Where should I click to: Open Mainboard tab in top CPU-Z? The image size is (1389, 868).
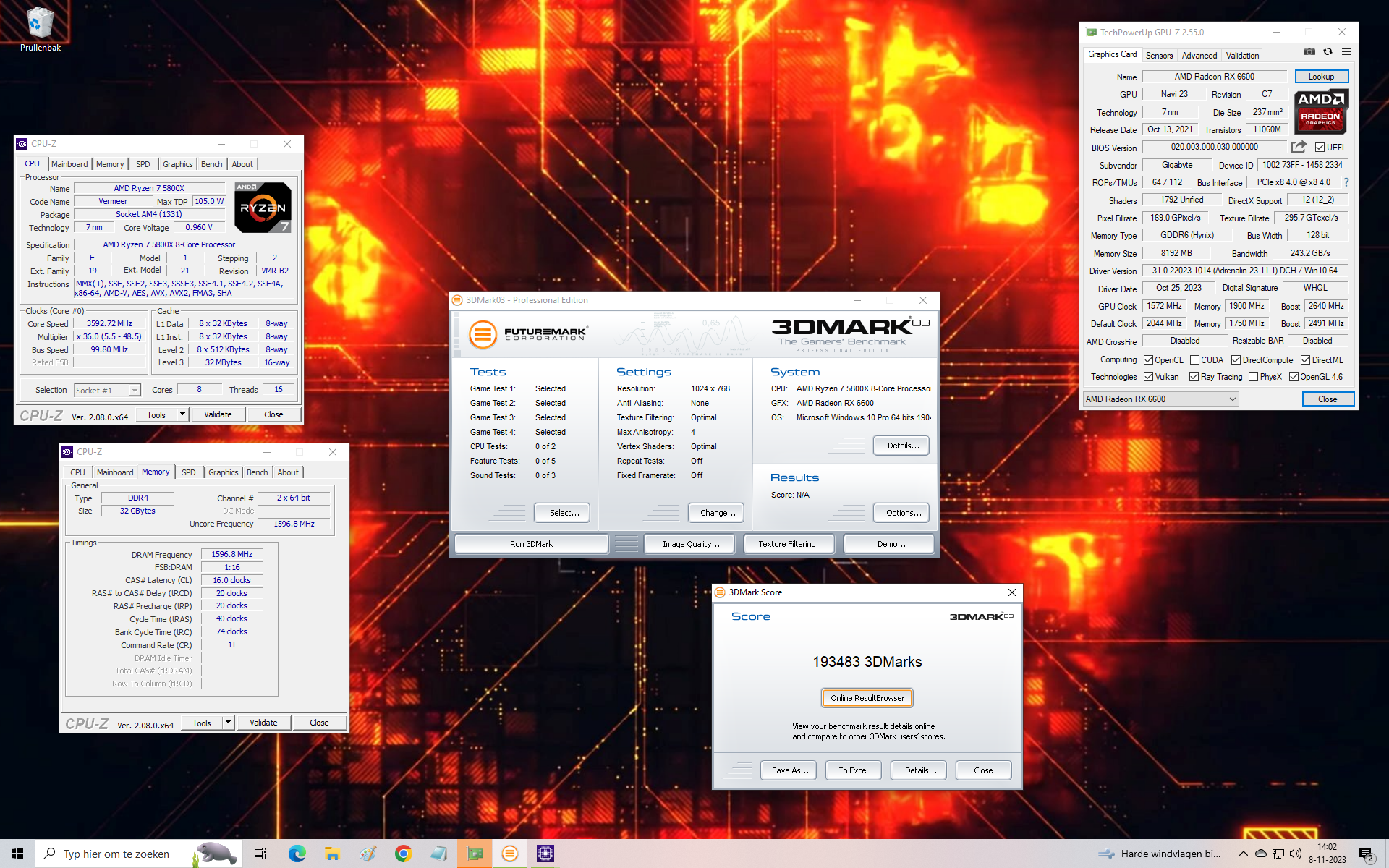pyautogui.click(x=69, y=164)
